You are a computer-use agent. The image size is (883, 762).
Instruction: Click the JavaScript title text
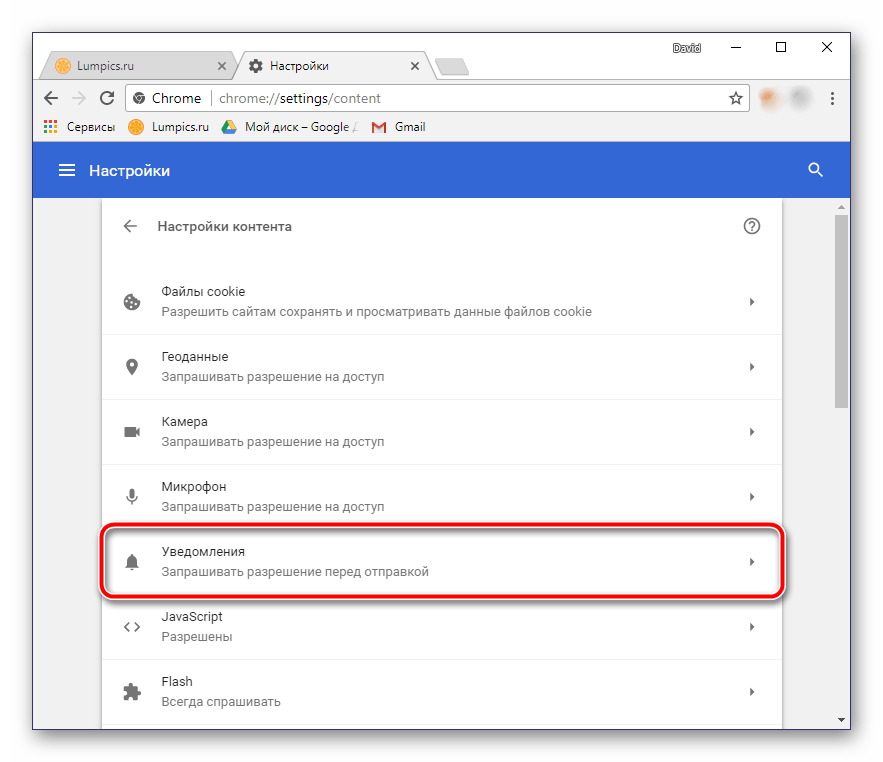coord(192,617)
